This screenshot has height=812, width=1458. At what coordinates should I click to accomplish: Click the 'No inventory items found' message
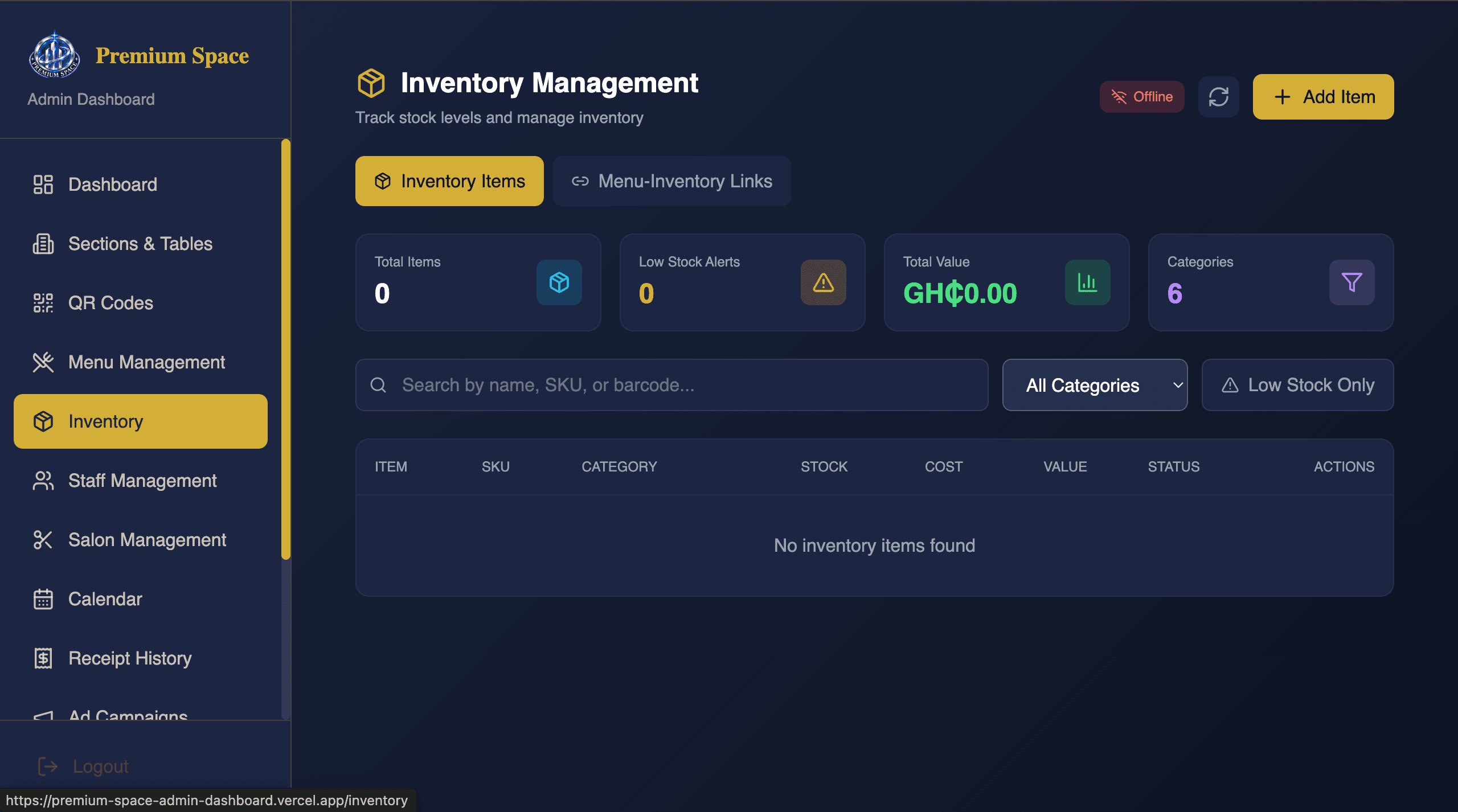click(875, 546)
